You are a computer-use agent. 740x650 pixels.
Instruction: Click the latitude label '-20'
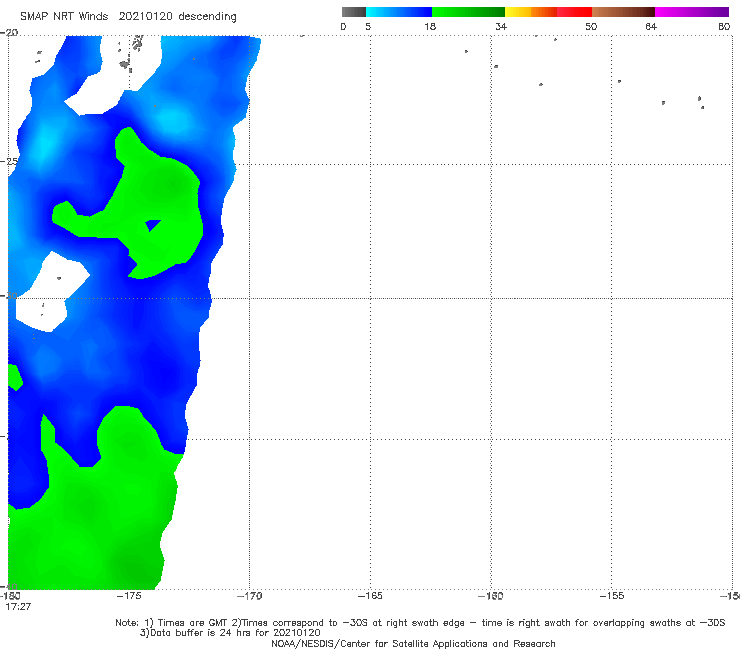coord(9,32)
